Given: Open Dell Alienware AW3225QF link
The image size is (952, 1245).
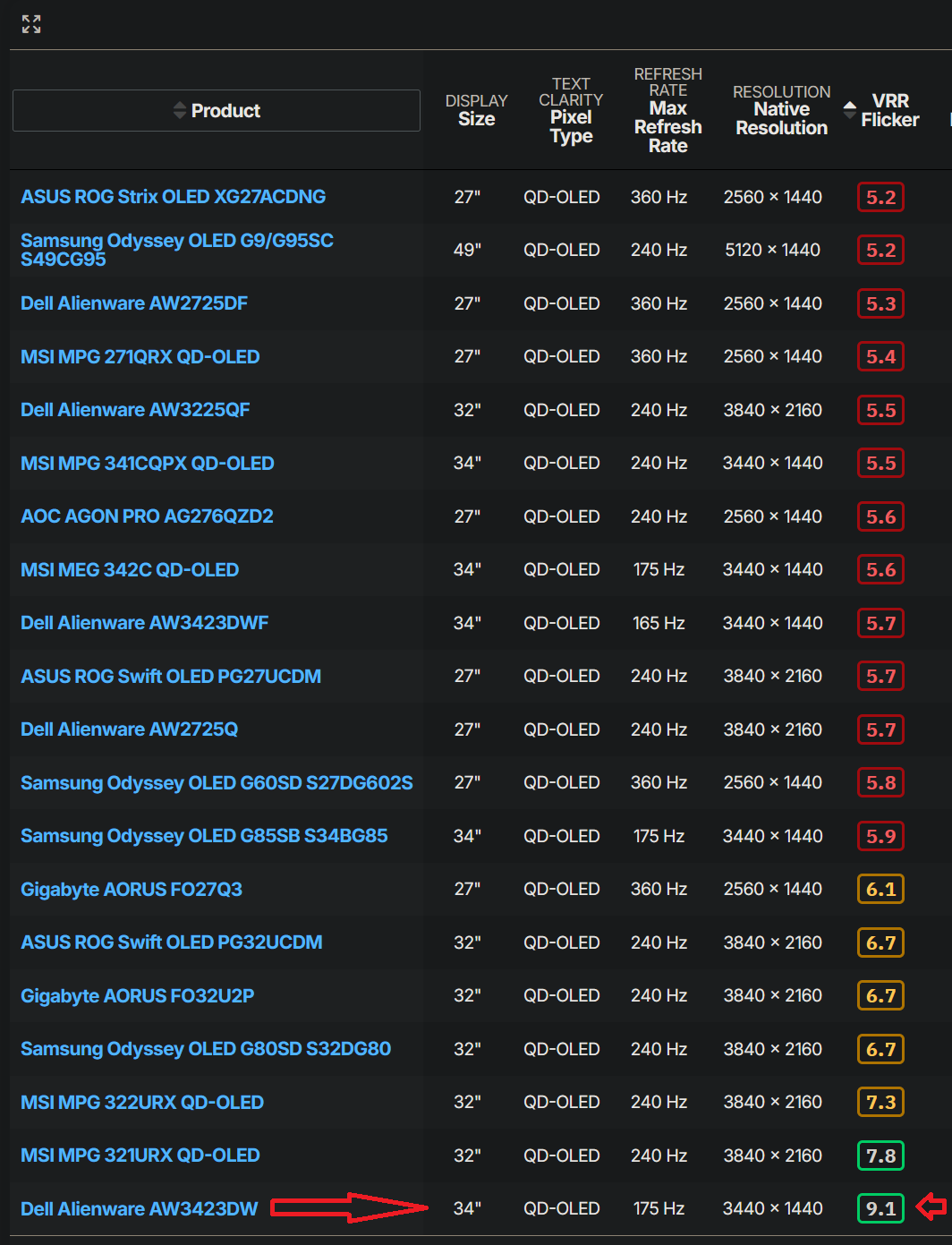Looking at the screenshot, I should click(x=135, y=410).
